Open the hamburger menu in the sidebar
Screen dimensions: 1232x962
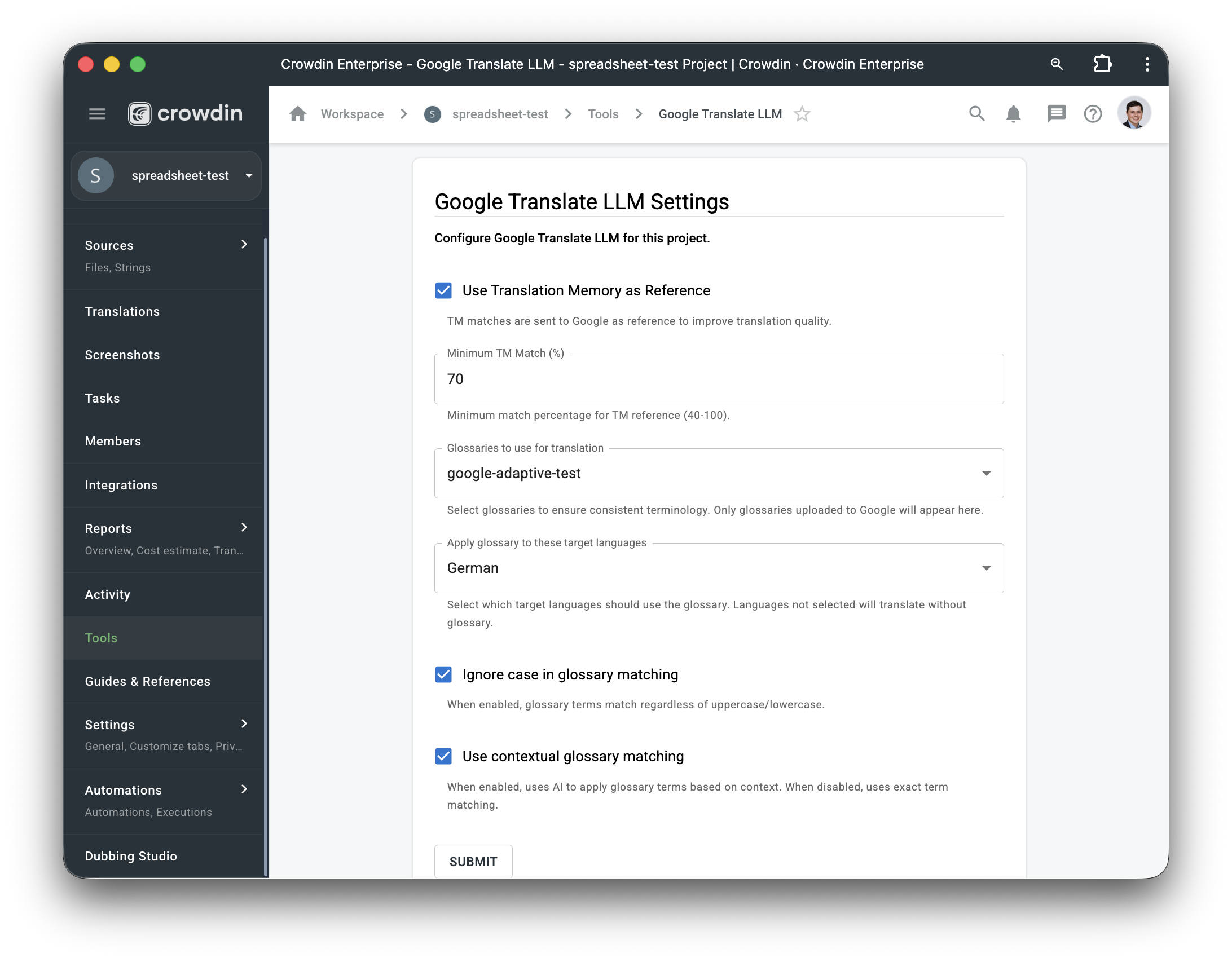pos(97,114)
